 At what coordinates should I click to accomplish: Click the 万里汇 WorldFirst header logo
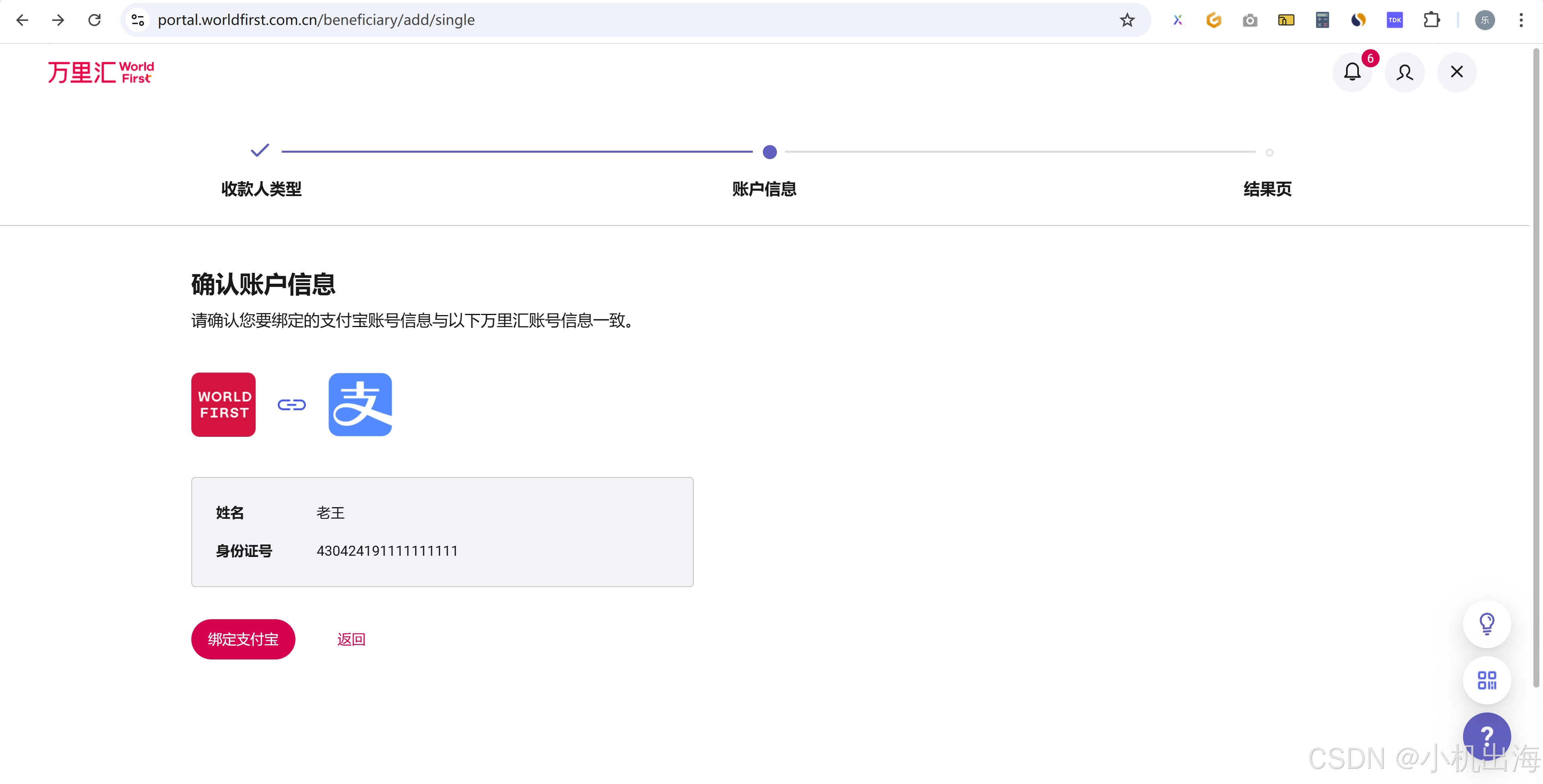tap(100, 72)
